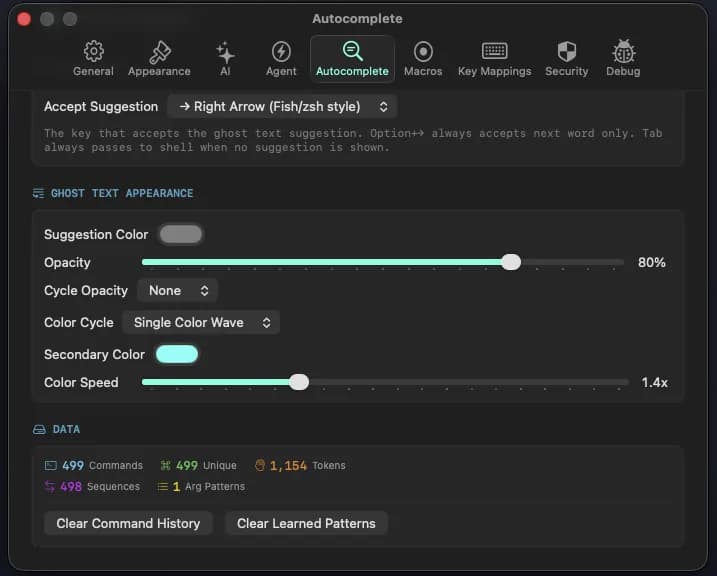This screenshot has width=717, height=576.
Task: Click the Commands terminal icon
Action: click(50, 465)
